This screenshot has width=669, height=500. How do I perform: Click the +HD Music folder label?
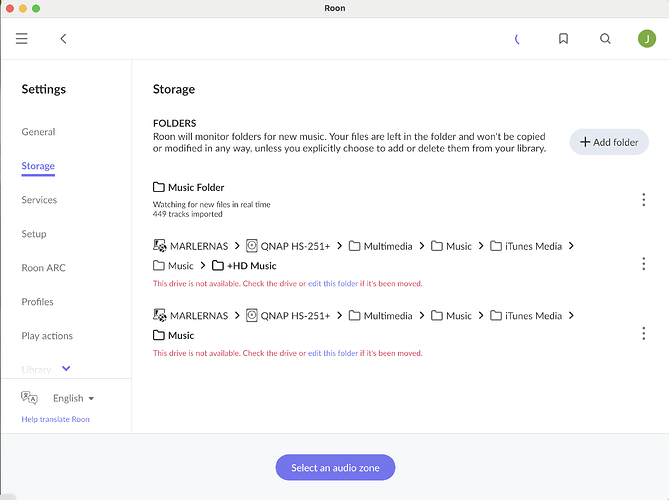click(252, 266)
